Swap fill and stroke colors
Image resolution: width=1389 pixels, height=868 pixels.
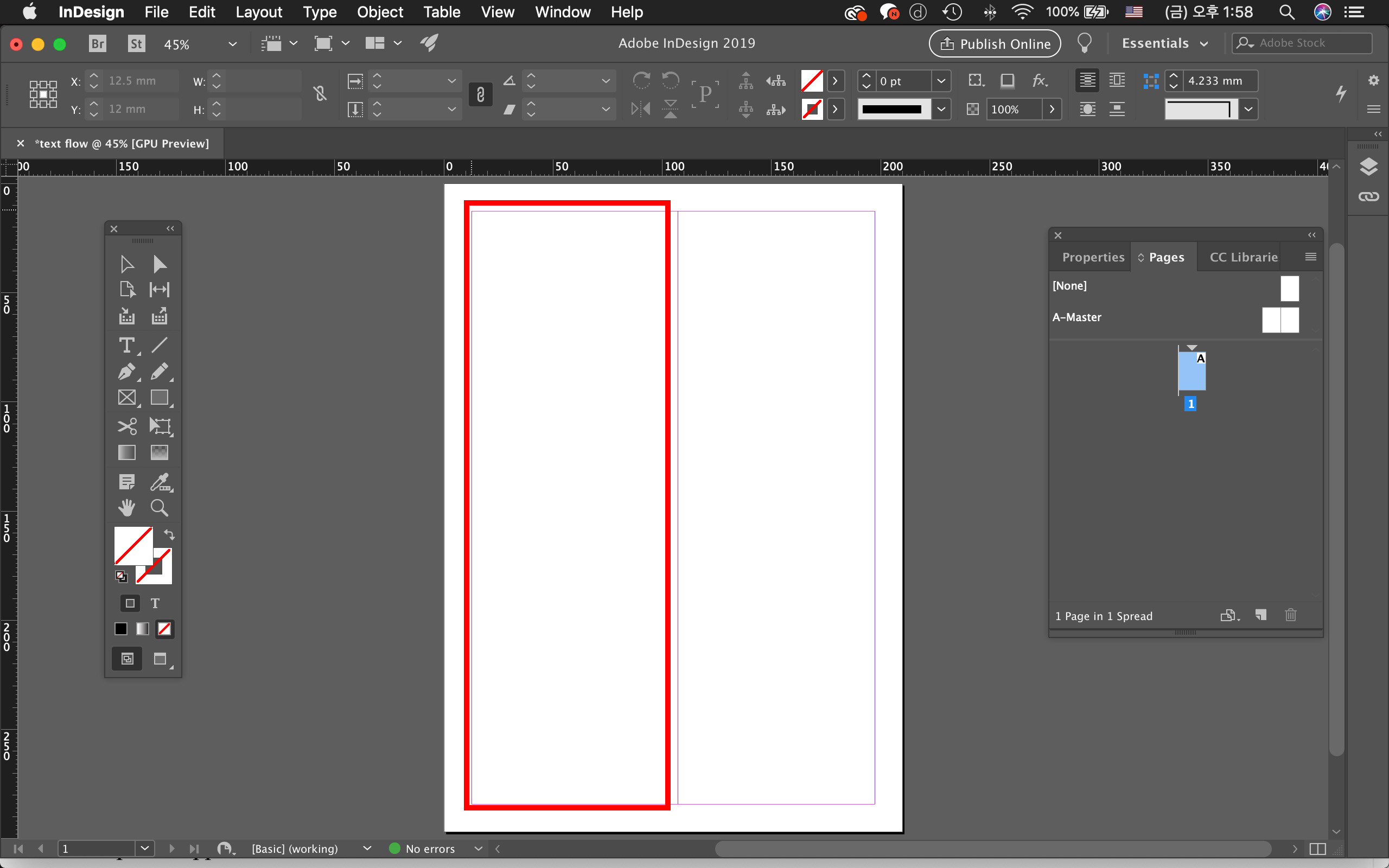(169, 534)
